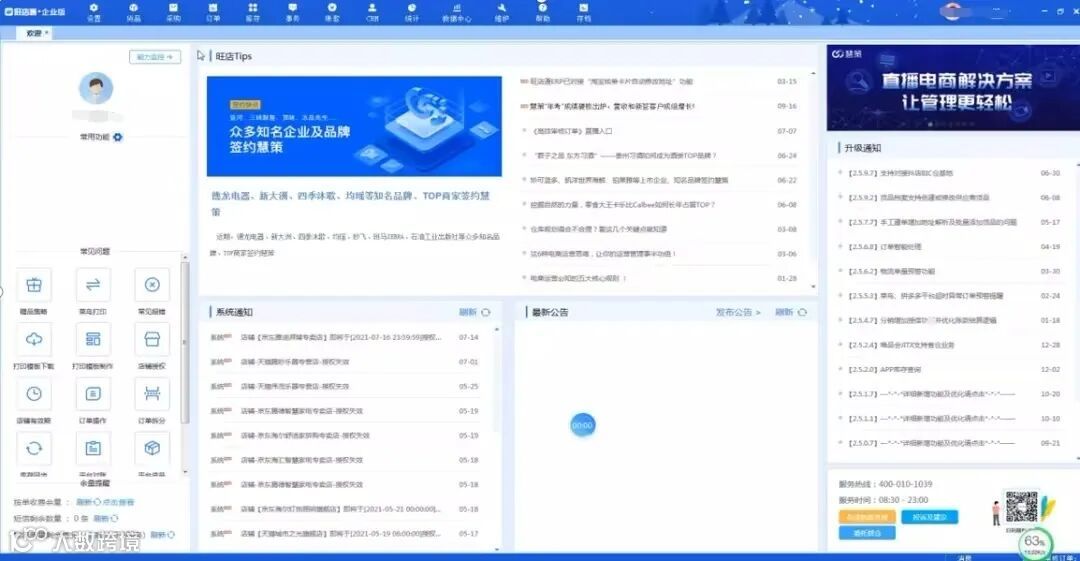This screenshot has height=561, width=1080.
Task: Click the 63% floating circle widget
Action: [1035, 543]
